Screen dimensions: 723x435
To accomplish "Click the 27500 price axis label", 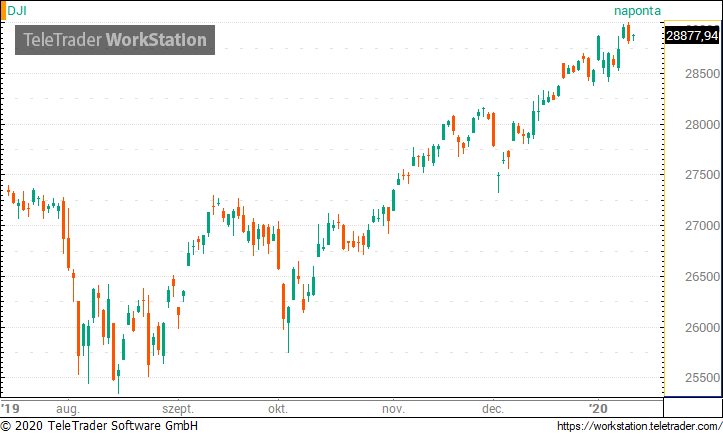I will pyautogui.click(x=702, y=175).
